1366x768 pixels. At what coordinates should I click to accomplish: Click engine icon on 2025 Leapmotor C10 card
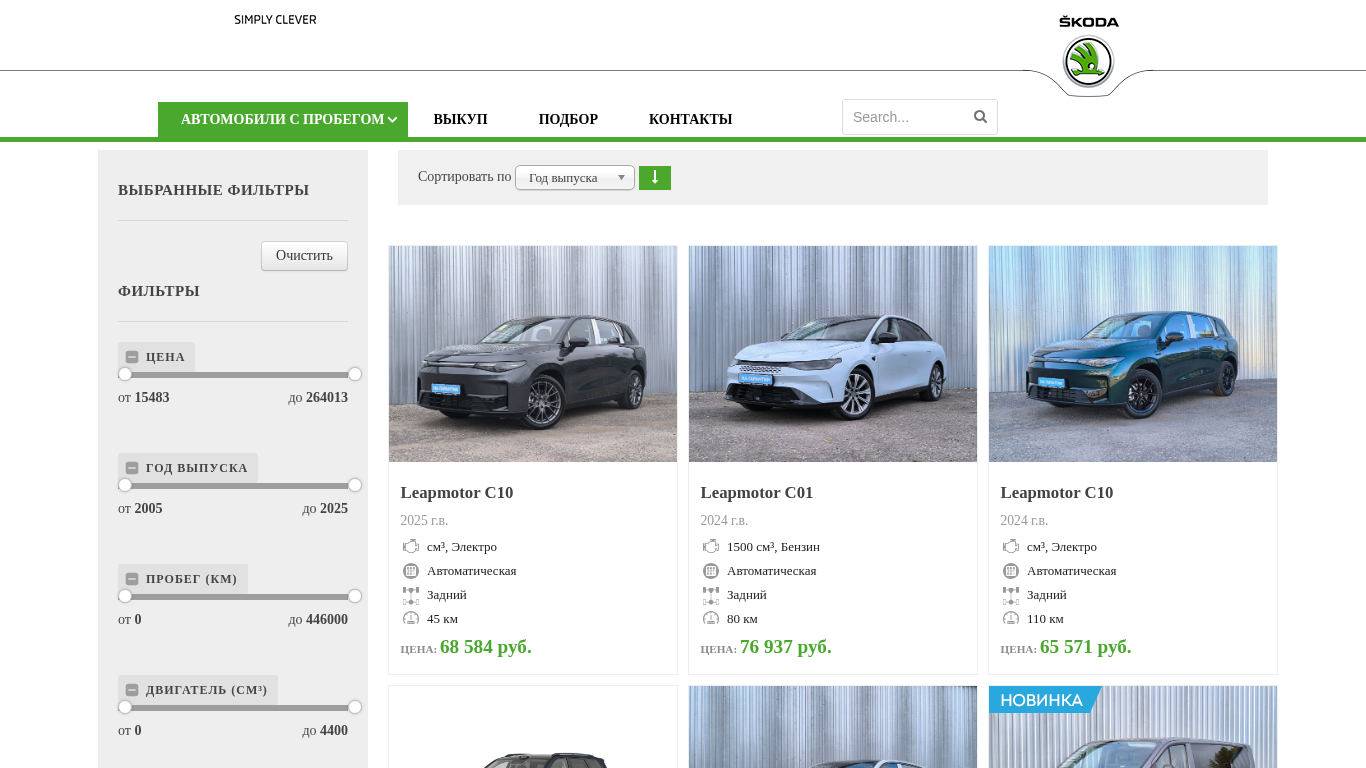click(x=411, y=546)
